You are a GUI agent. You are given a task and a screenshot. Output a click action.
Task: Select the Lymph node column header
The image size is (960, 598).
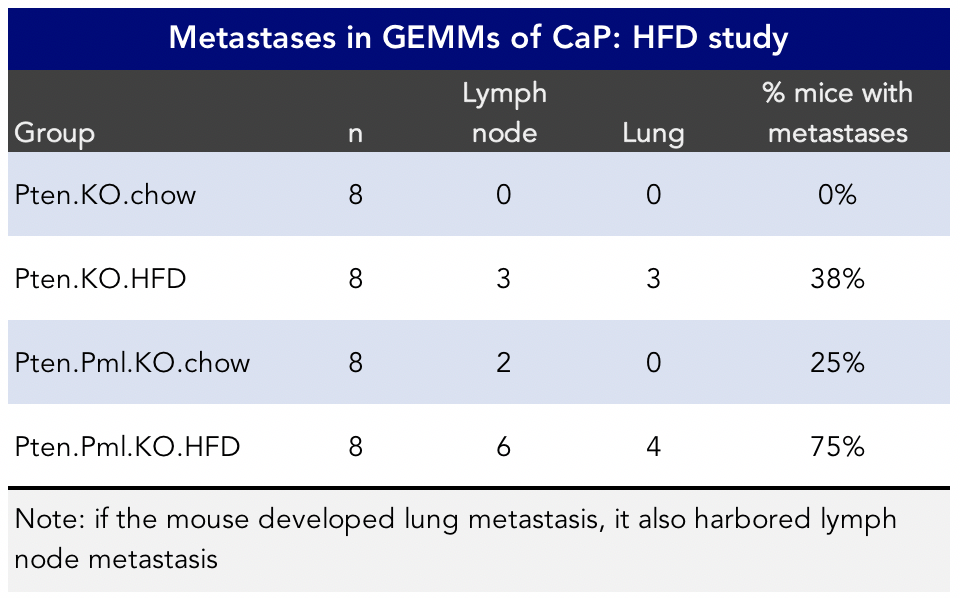[504, 112]
